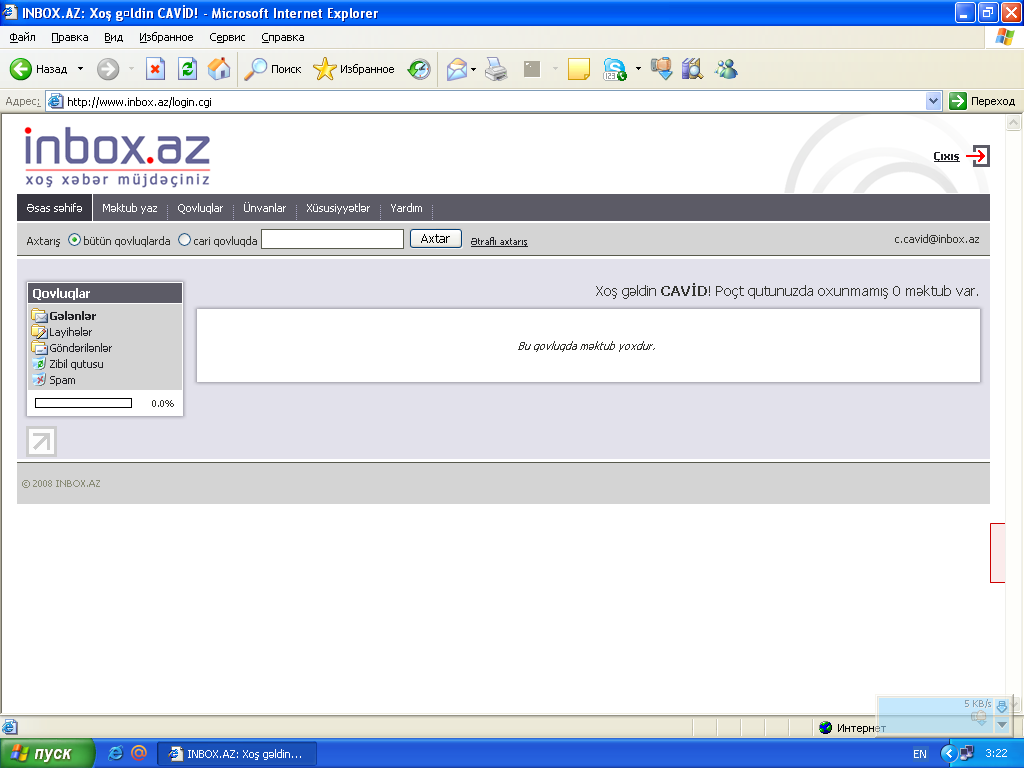The height and width of the screenshot is (768, 1024).
Task: Click the address bar URL field
Action: (487, 101)
